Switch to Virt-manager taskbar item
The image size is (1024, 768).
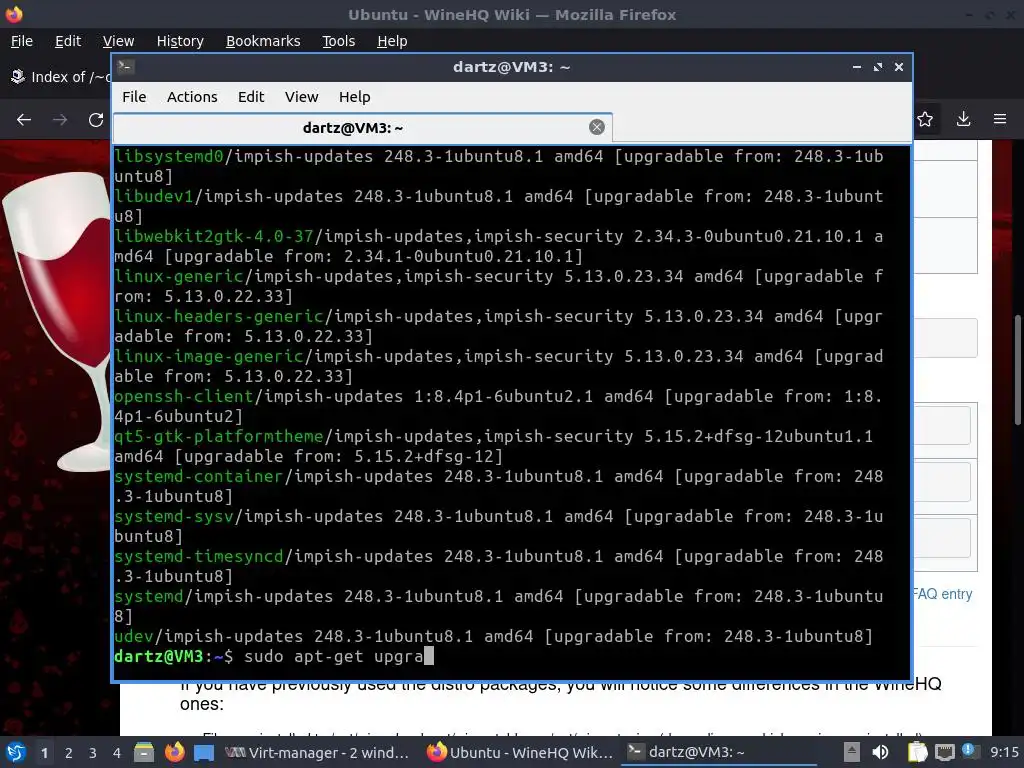coord(317,753)
